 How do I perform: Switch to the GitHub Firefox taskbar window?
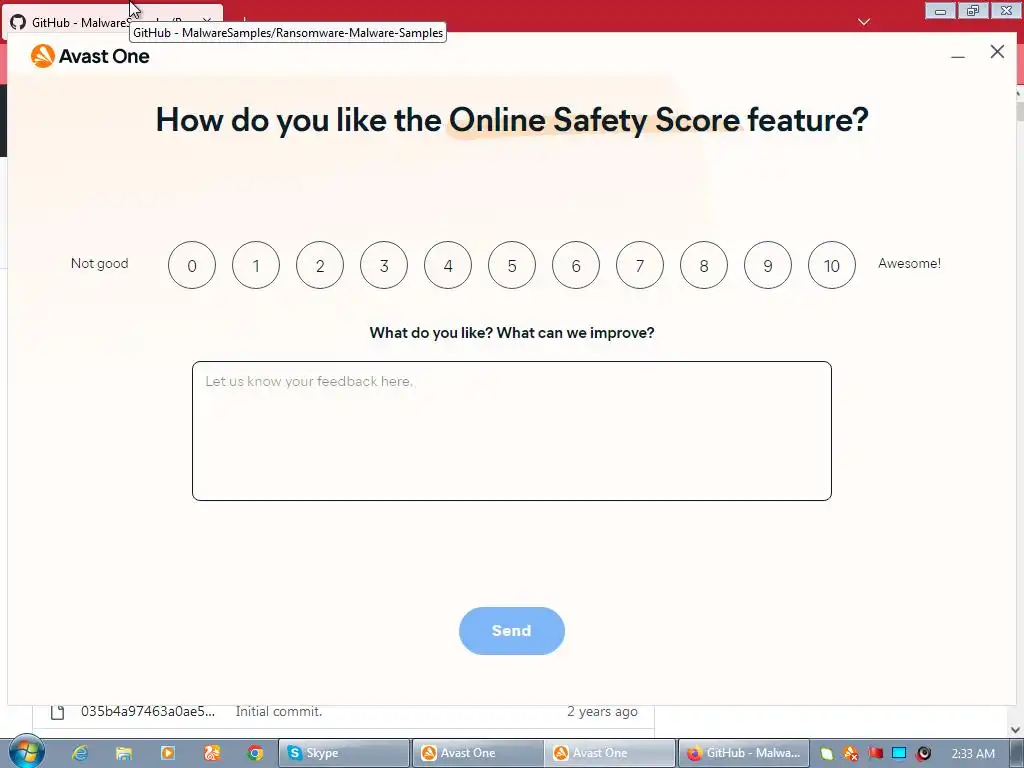(x=744, y=753)
